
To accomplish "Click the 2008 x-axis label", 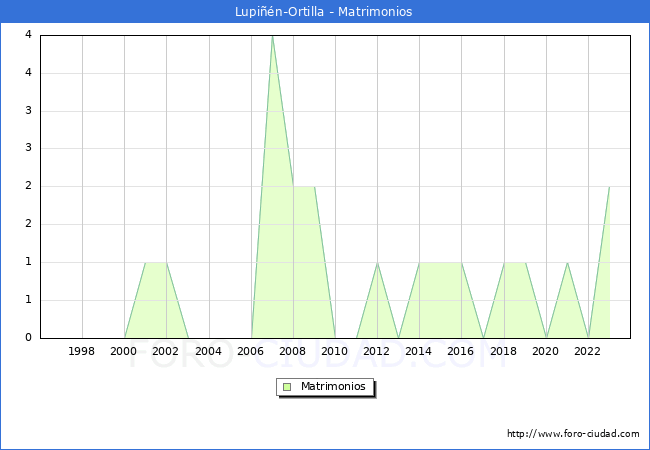I will coord(292,351).
